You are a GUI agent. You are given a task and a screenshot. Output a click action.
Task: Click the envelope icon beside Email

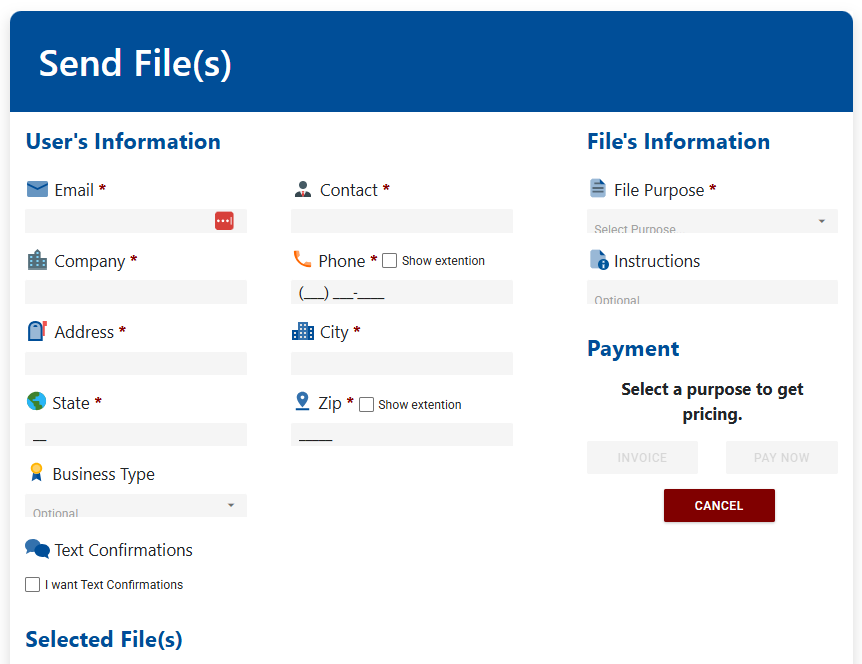(36, 189)
